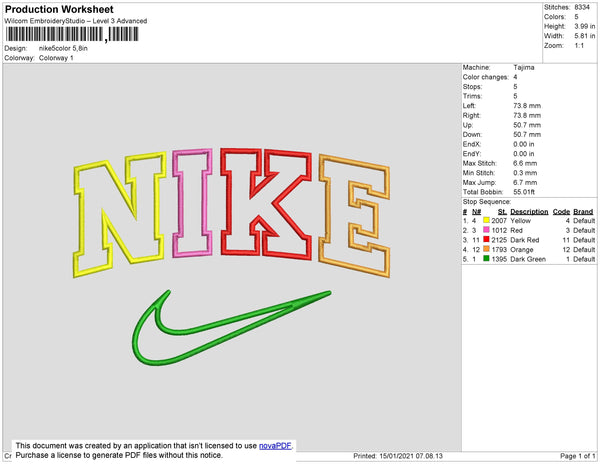This screenshot has width=600, height=464.
Task: Click the green swoosh design preview
Action: coord(232,328)
